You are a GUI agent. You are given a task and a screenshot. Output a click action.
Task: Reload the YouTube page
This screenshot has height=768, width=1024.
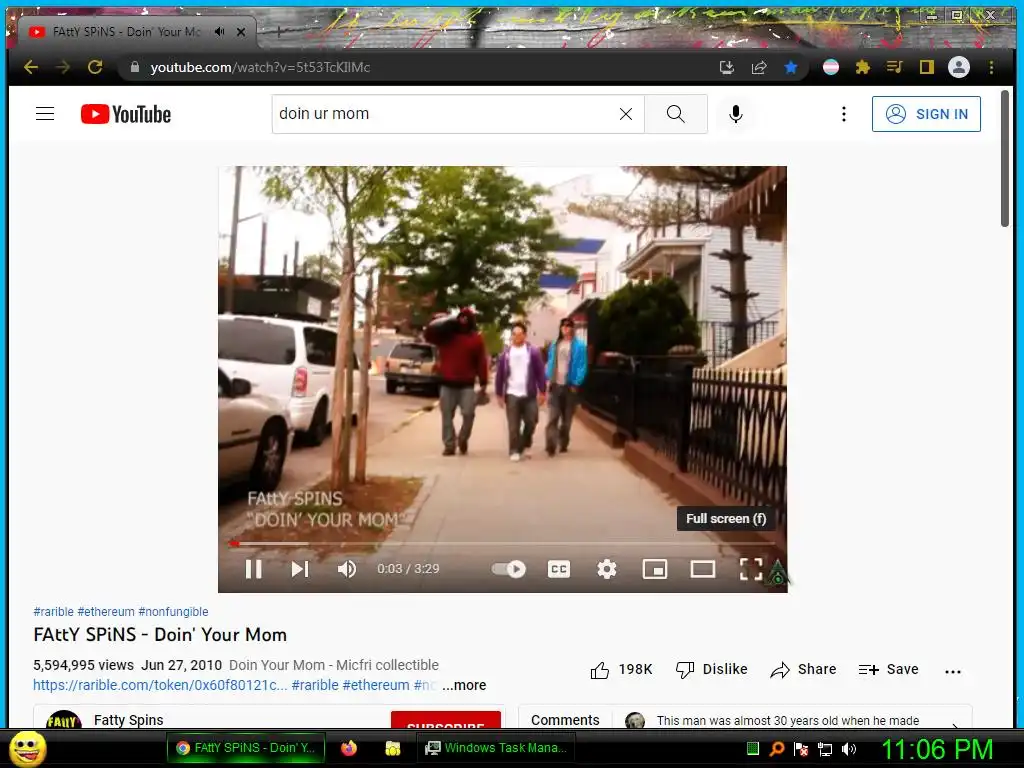click(95, 67)
